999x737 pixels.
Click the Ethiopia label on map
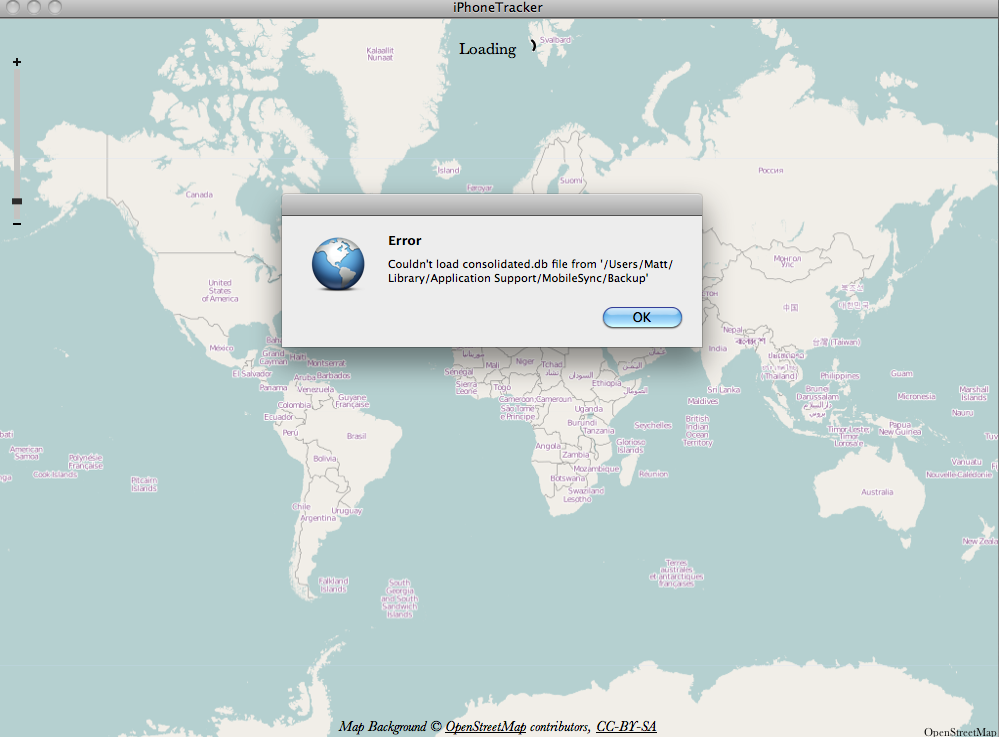607,383
